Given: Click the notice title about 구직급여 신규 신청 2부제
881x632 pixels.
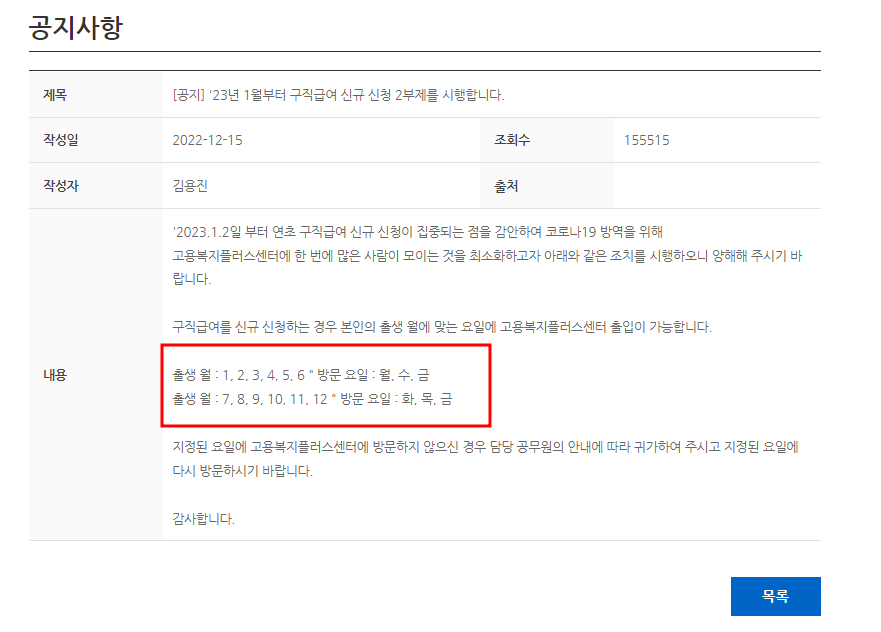Looking at the screenshot, I should click(x=338, y=95).
